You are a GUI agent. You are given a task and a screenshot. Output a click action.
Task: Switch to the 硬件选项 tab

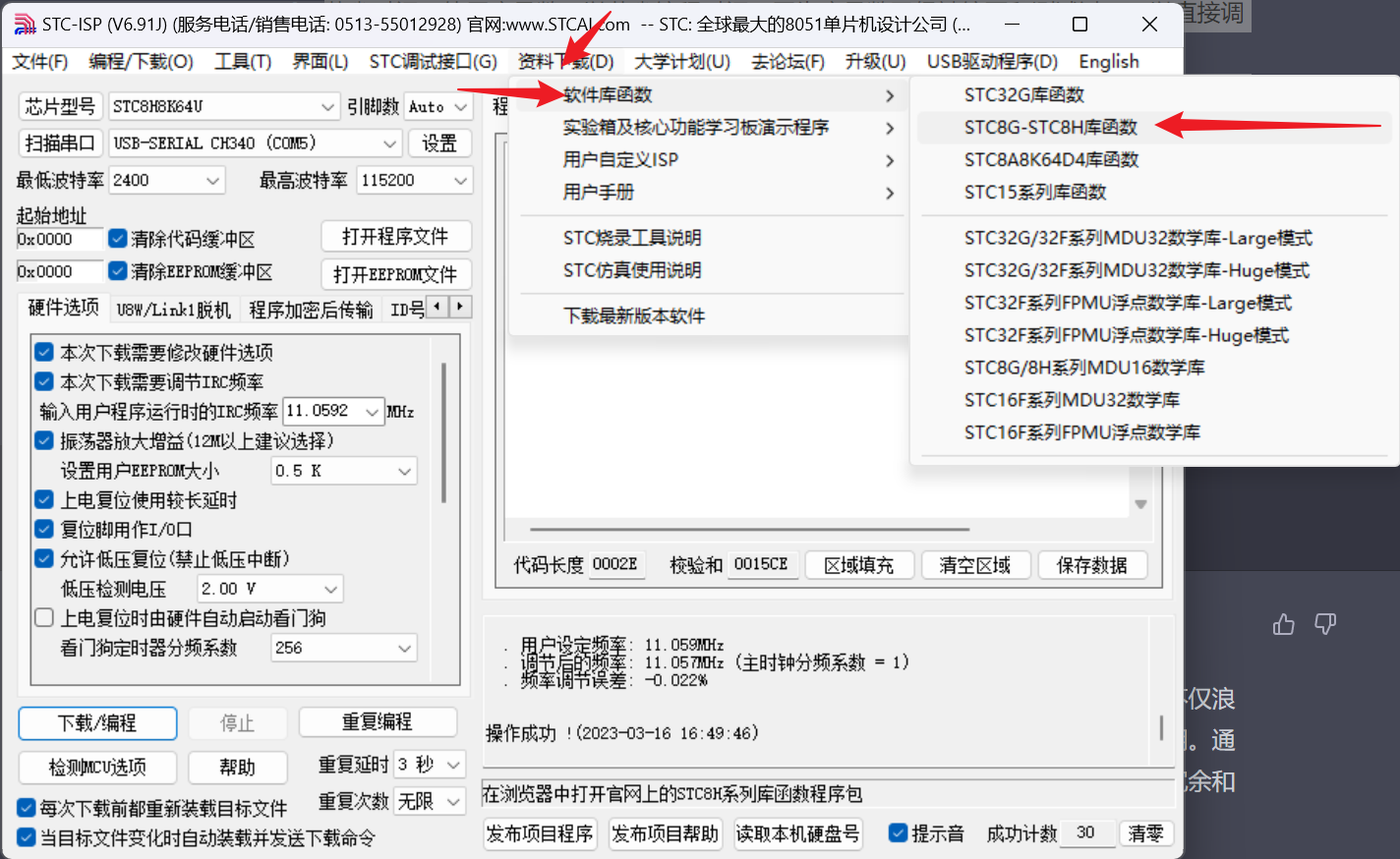click(x=63, y=308)
